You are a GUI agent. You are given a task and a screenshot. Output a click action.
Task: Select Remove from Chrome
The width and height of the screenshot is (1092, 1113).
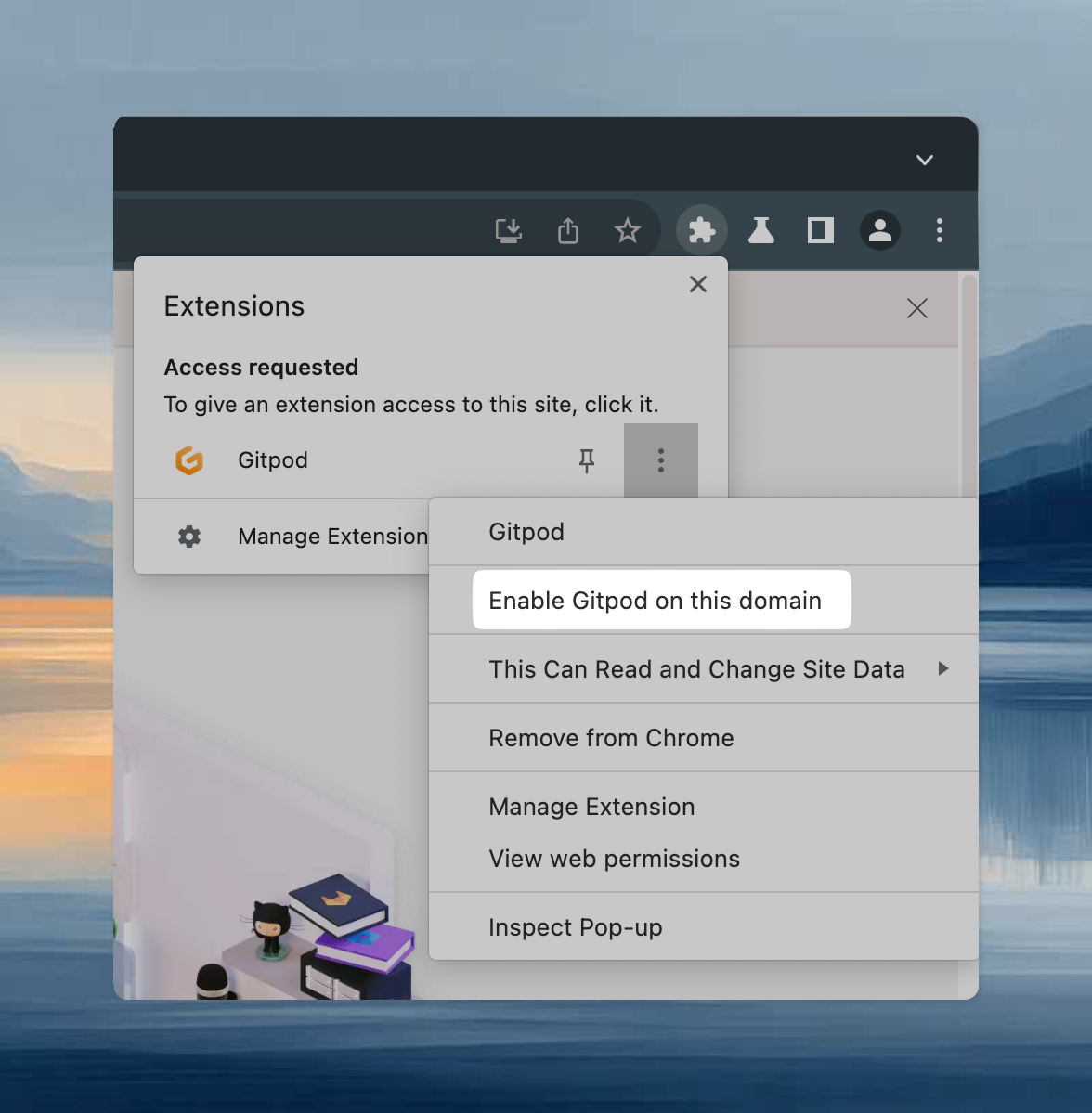(x=611, y=737)
